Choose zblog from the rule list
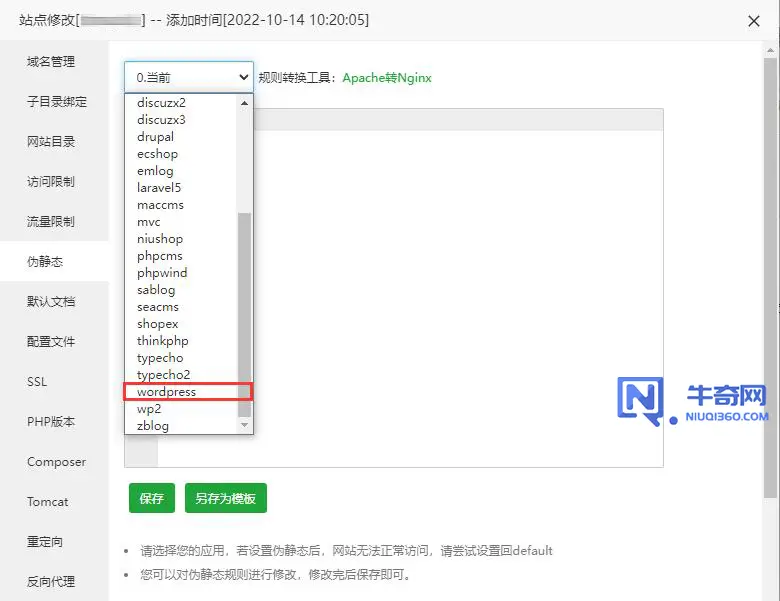Viewport: 780px width, 601px height. pos(181,426)
